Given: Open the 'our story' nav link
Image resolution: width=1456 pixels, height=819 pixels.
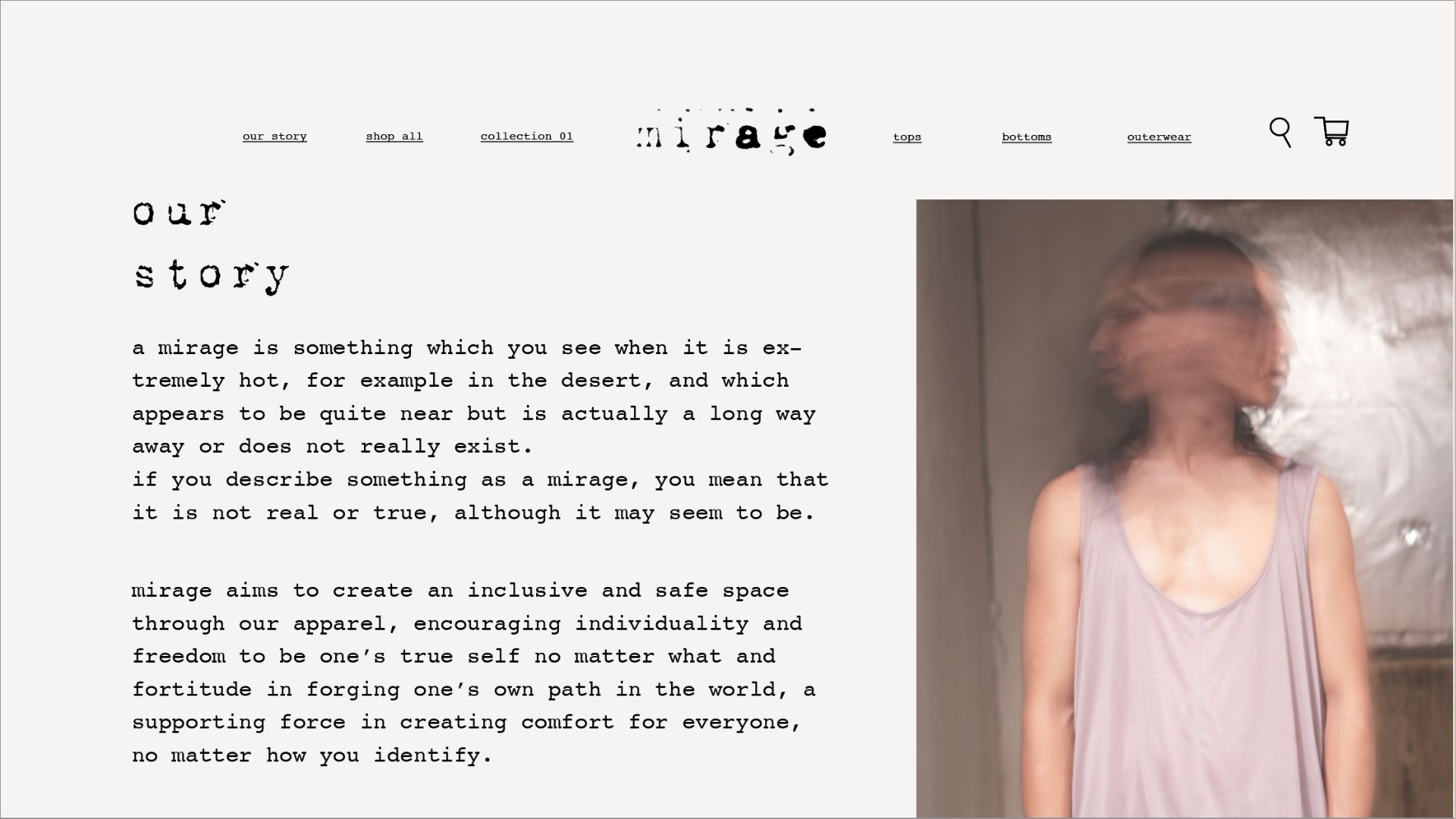Looking at the screenshot, I should (275, 136).
